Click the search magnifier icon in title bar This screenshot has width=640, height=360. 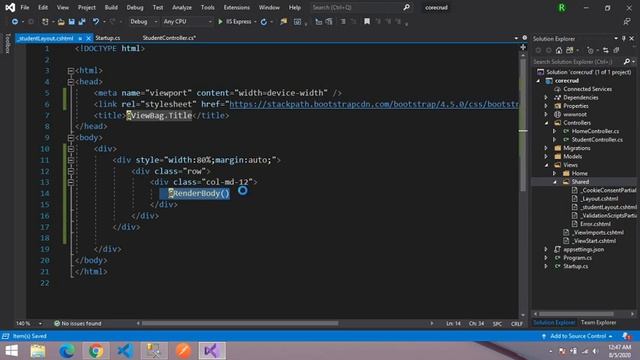click(407, 7)
